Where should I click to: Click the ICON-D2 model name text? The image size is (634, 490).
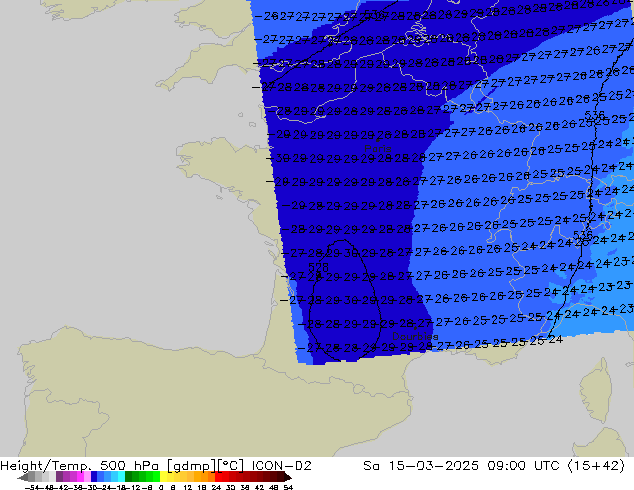pyautogui.click(x=281, y=466)
